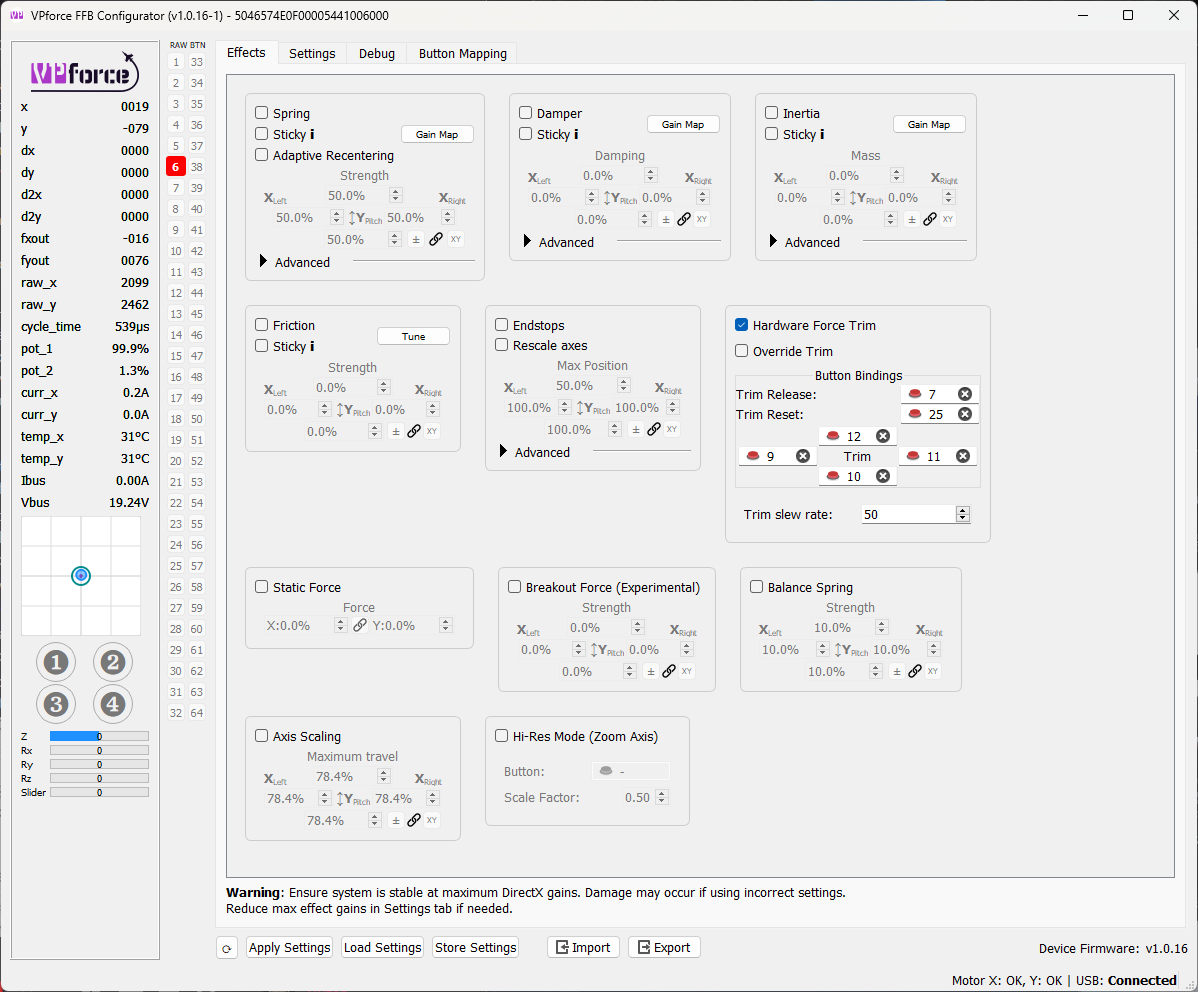Click the link icon in Endstops panel
The height and width of the screenshot is (992, 1198).
click(654, 430)
